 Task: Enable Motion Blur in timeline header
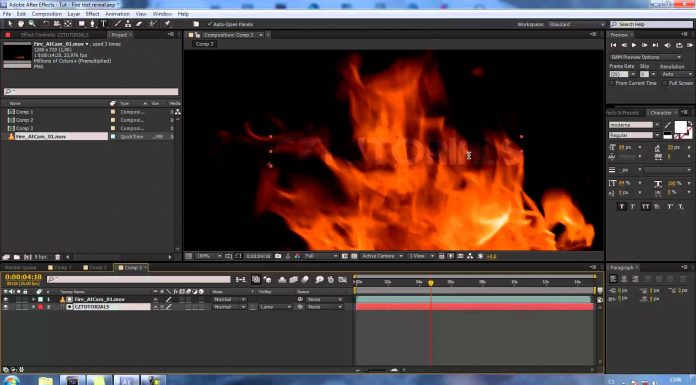pos(305,279)
